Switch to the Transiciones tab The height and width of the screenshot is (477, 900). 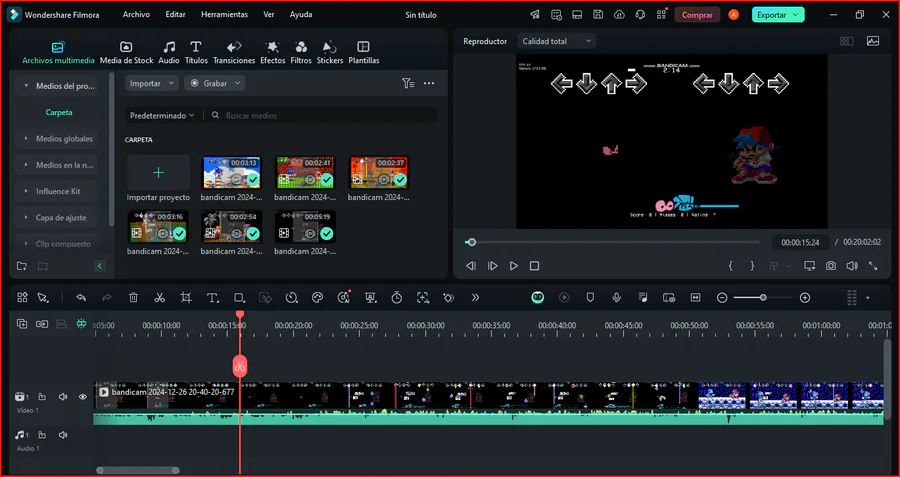pyautogui.click(x=234, y=52)
